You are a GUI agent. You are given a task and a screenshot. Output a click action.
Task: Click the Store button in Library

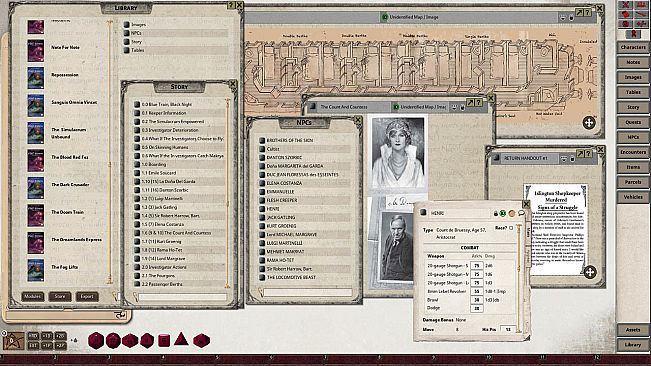tap(60, 296)
